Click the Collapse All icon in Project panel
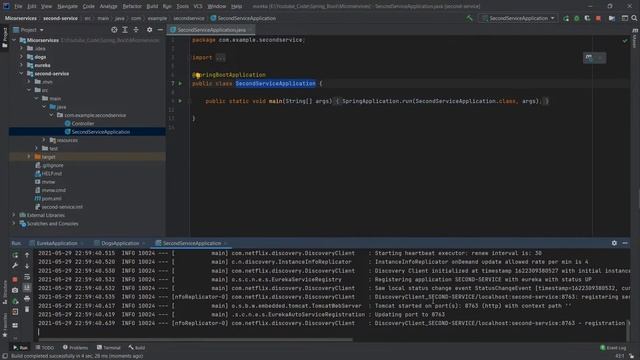This screenshot has height=360, width=640. pos(136,30)
